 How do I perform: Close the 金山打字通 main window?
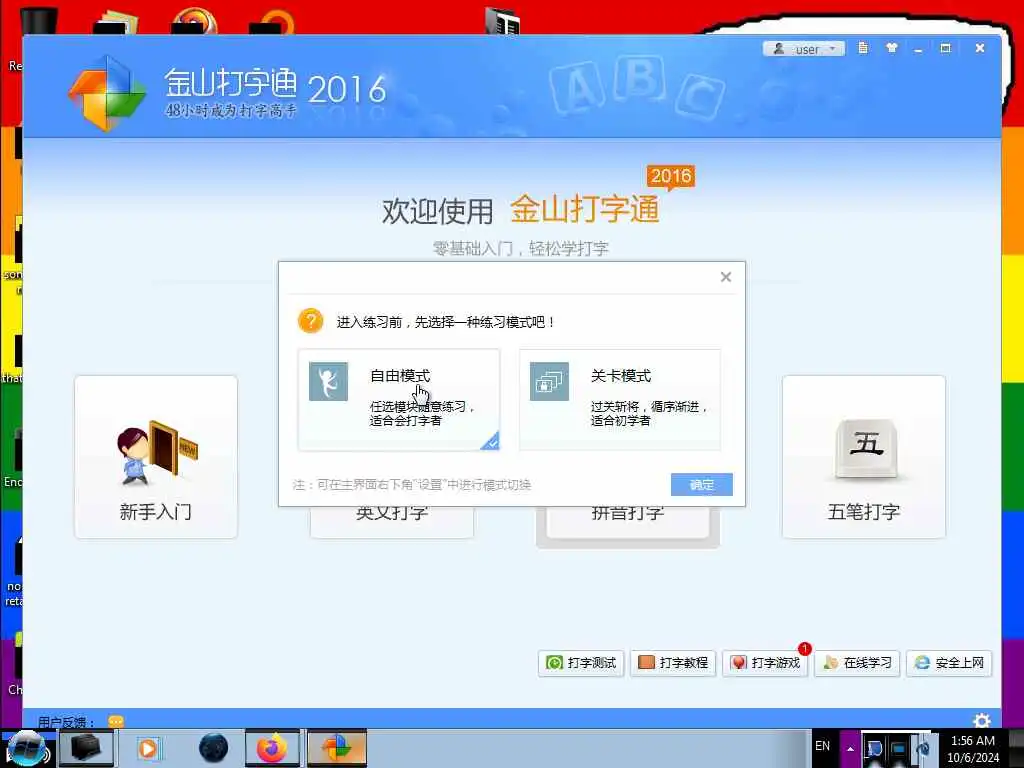point(980,48)
